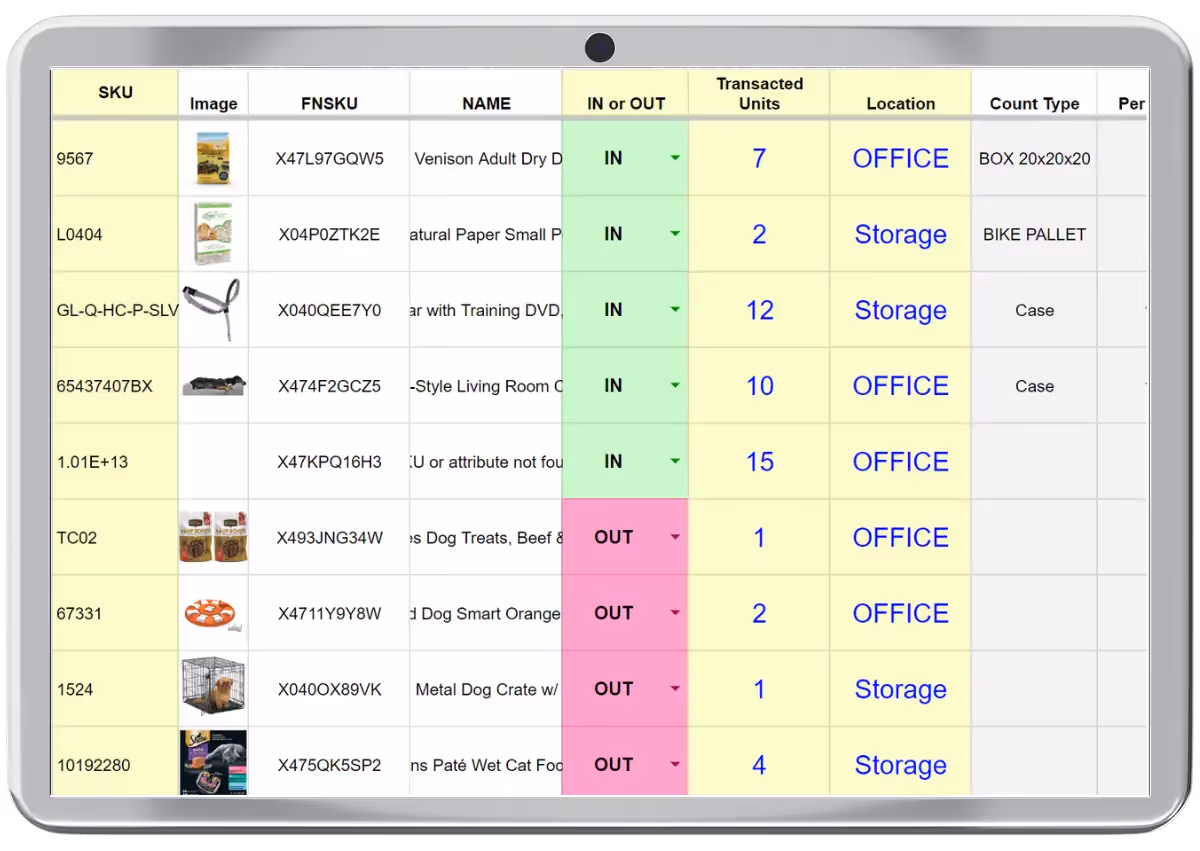The height and width of the screenshot is (851, 1200).
Task: Click the Transacted Units column header
Action: pos(759,93)
